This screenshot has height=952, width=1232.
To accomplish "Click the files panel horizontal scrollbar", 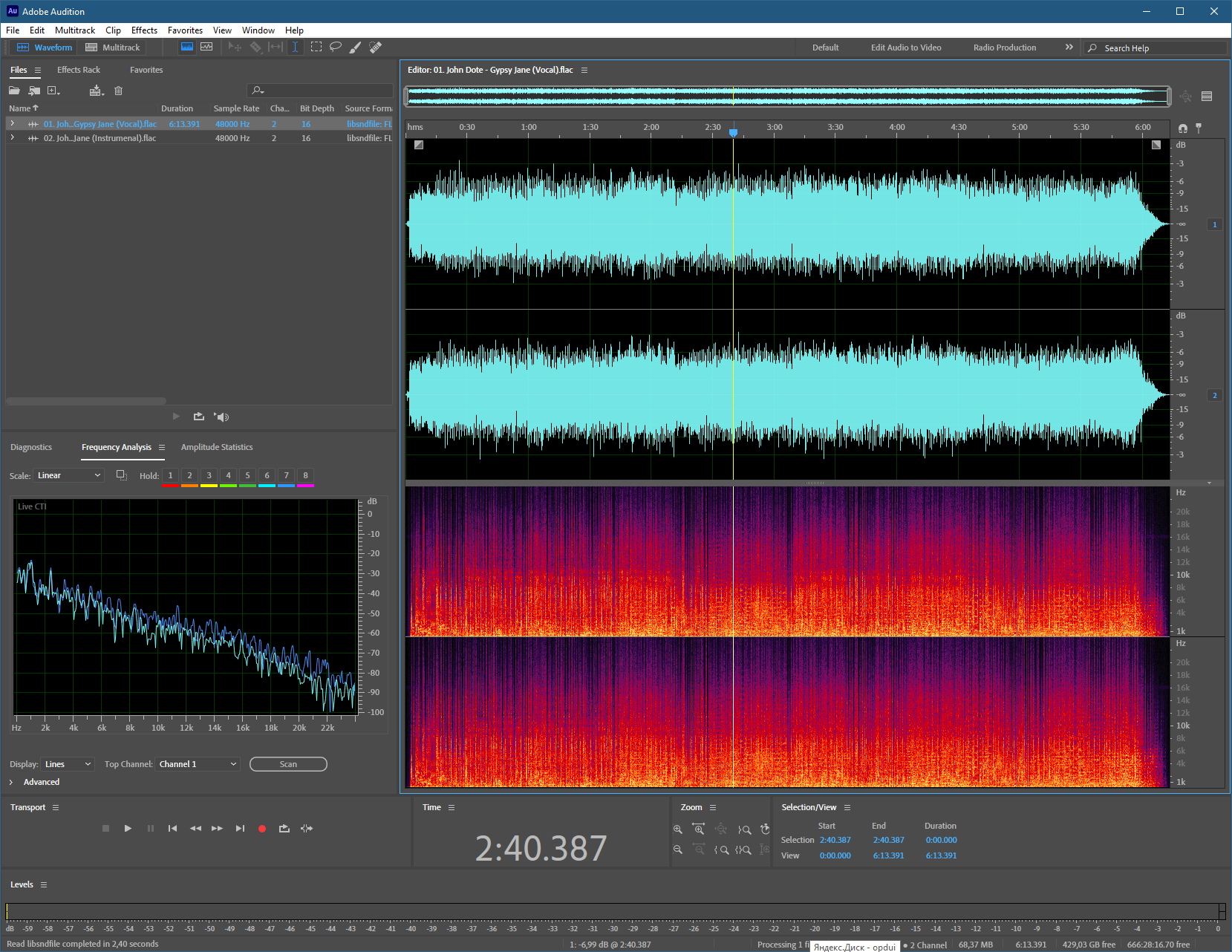I will pos(86,401).
